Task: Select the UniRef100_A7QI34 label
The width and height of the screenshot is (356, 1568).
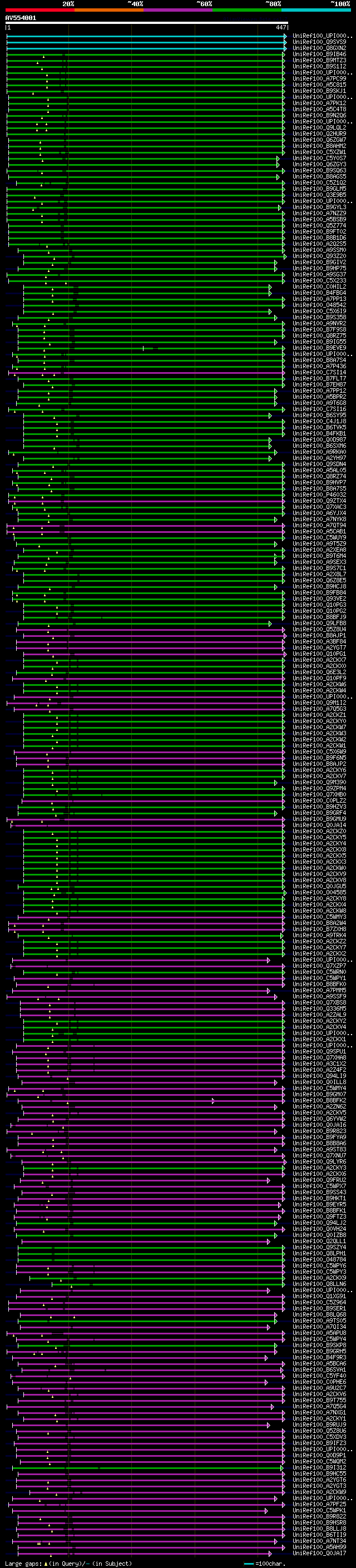Action: 319,1327
